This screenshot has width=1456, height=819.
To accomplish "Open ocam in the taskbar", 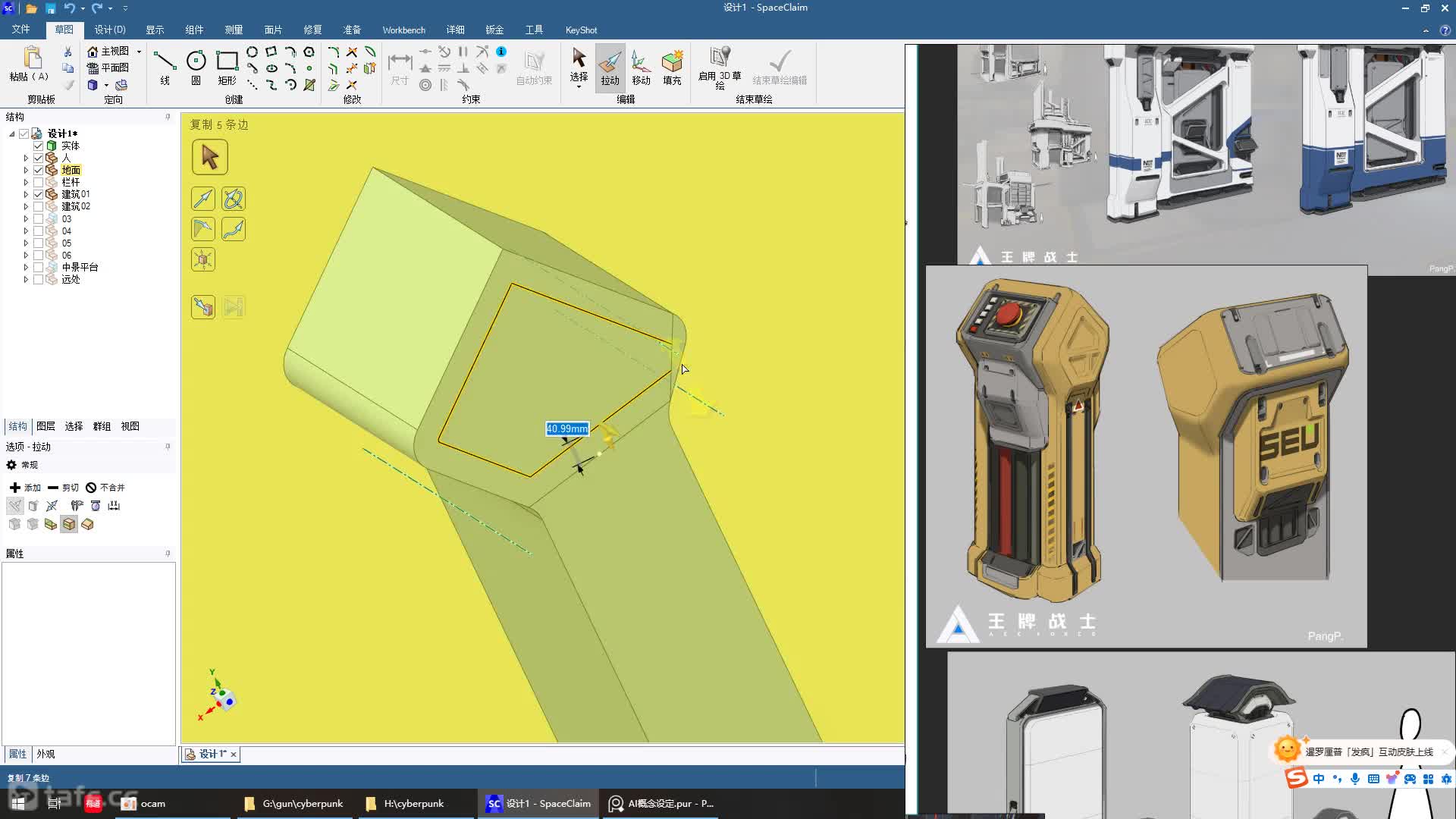I will pos(144,803).
